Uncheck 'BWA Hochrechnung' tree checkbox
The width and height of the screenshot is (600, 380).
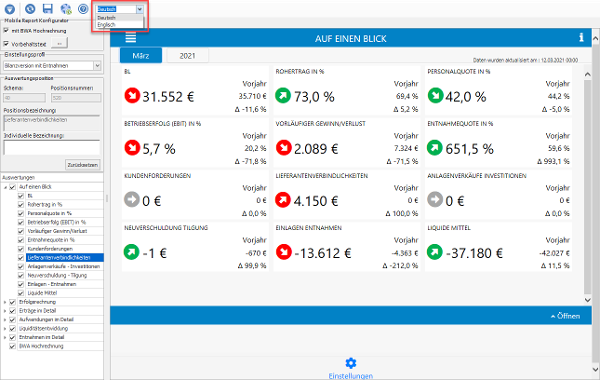(x=13, y=346)
